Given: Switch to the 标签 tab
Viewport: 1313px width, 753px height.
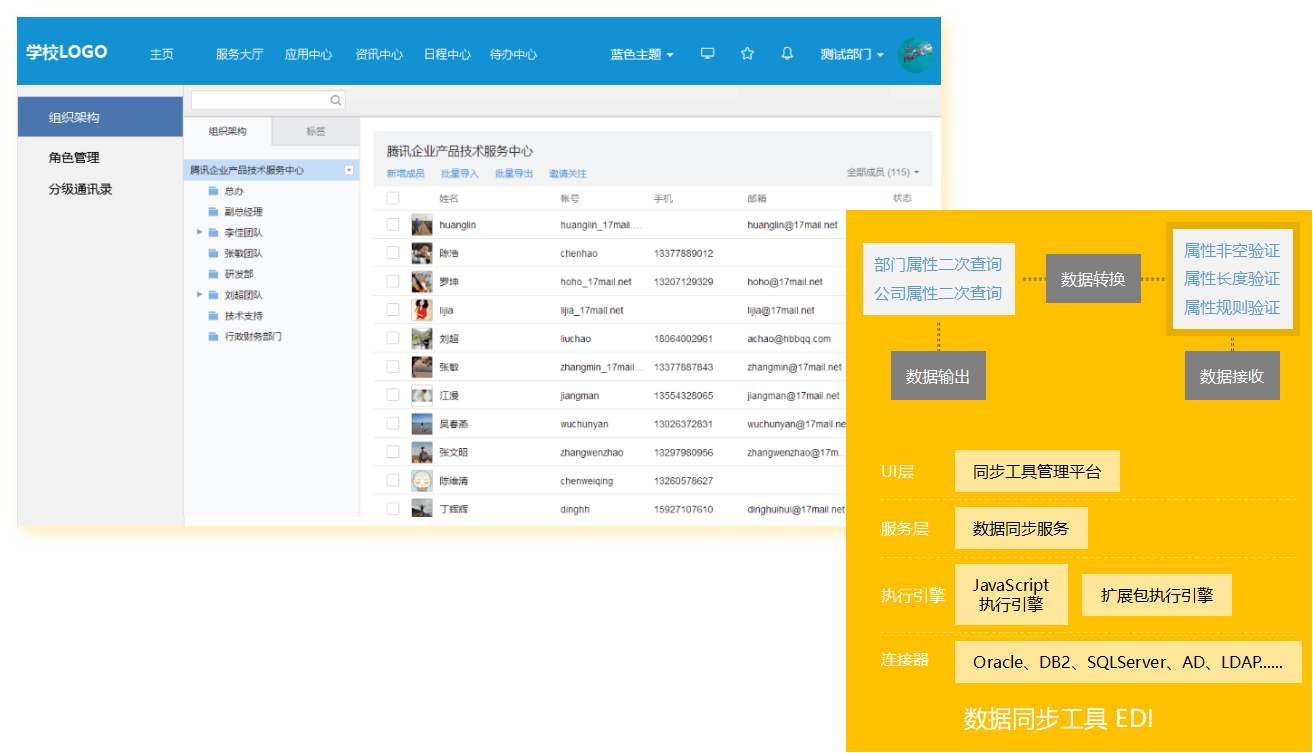Looking at the screenshot, I should coord(316,131).
